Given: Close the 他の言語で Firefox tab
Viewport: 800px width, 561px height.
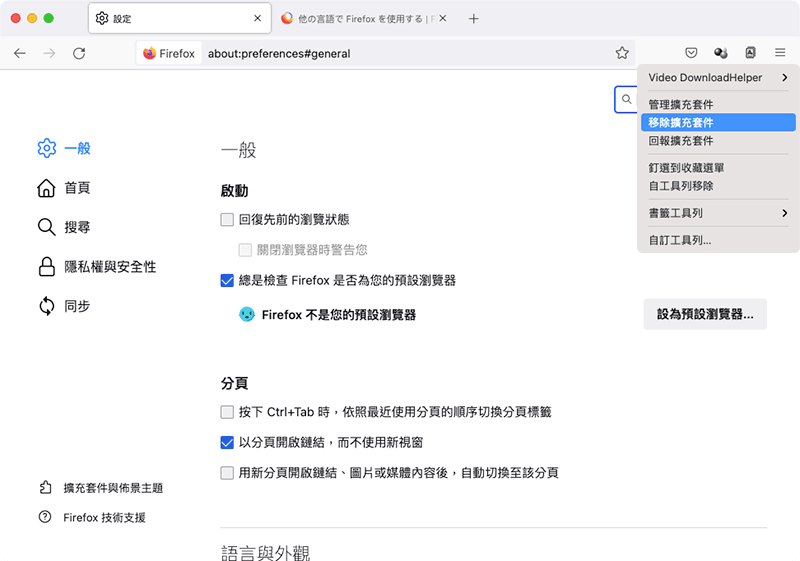Looking at the screenshot, I should (x=443, y=18).
